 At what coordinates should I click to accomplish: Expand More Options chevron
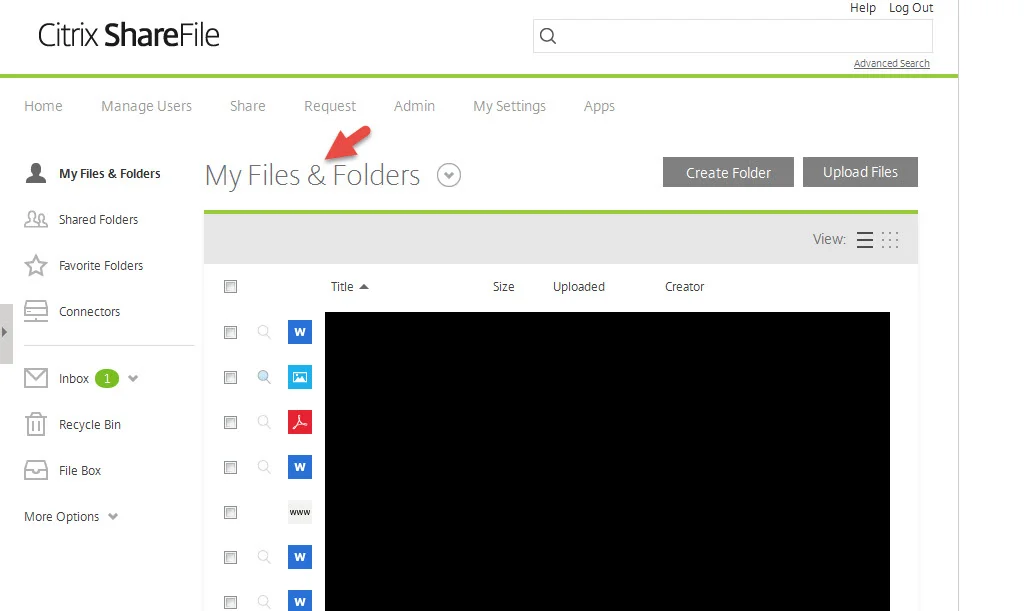(113, 516)
